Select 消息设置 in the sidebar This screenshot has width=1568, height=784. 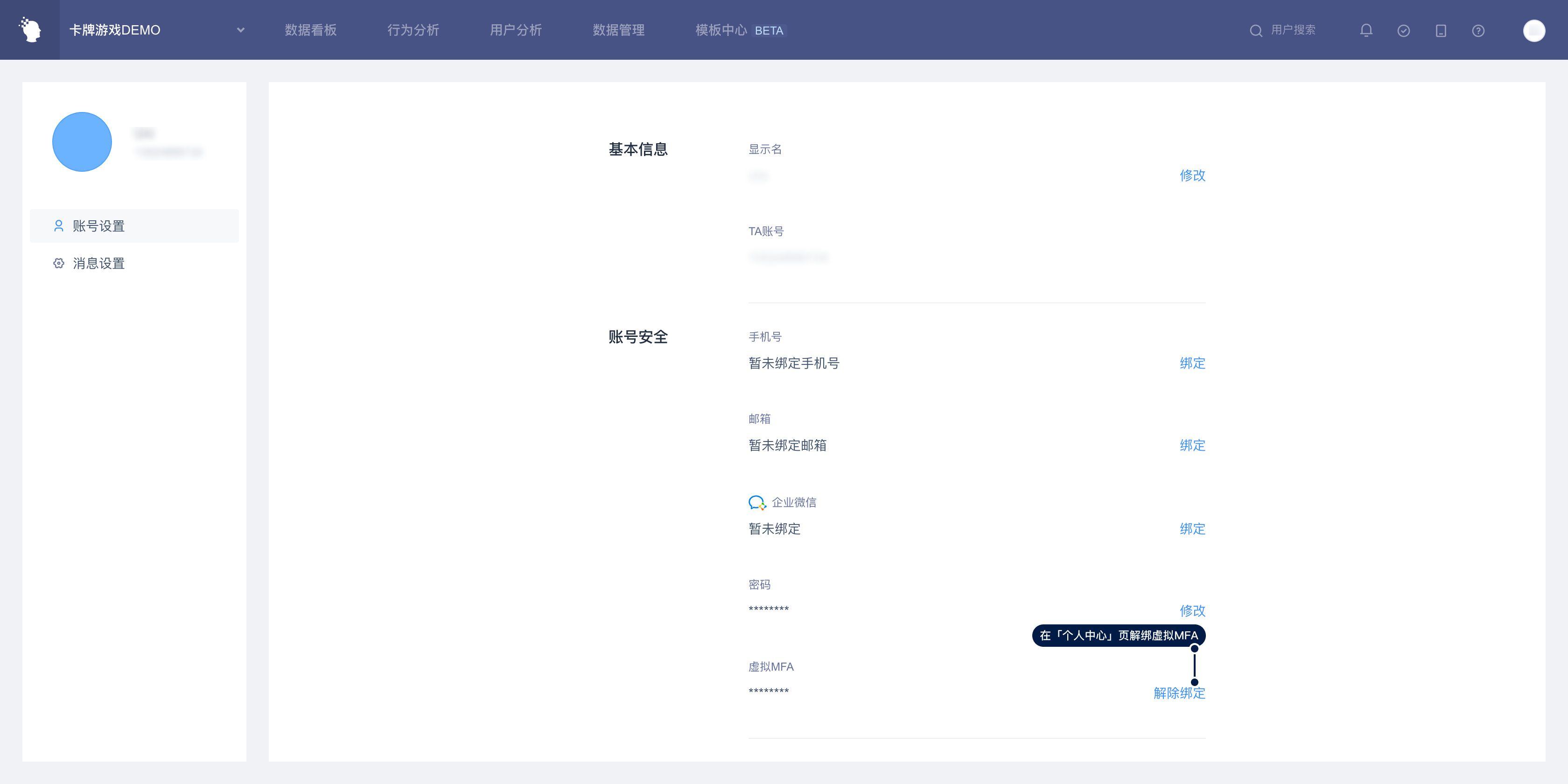click(98, 263)
